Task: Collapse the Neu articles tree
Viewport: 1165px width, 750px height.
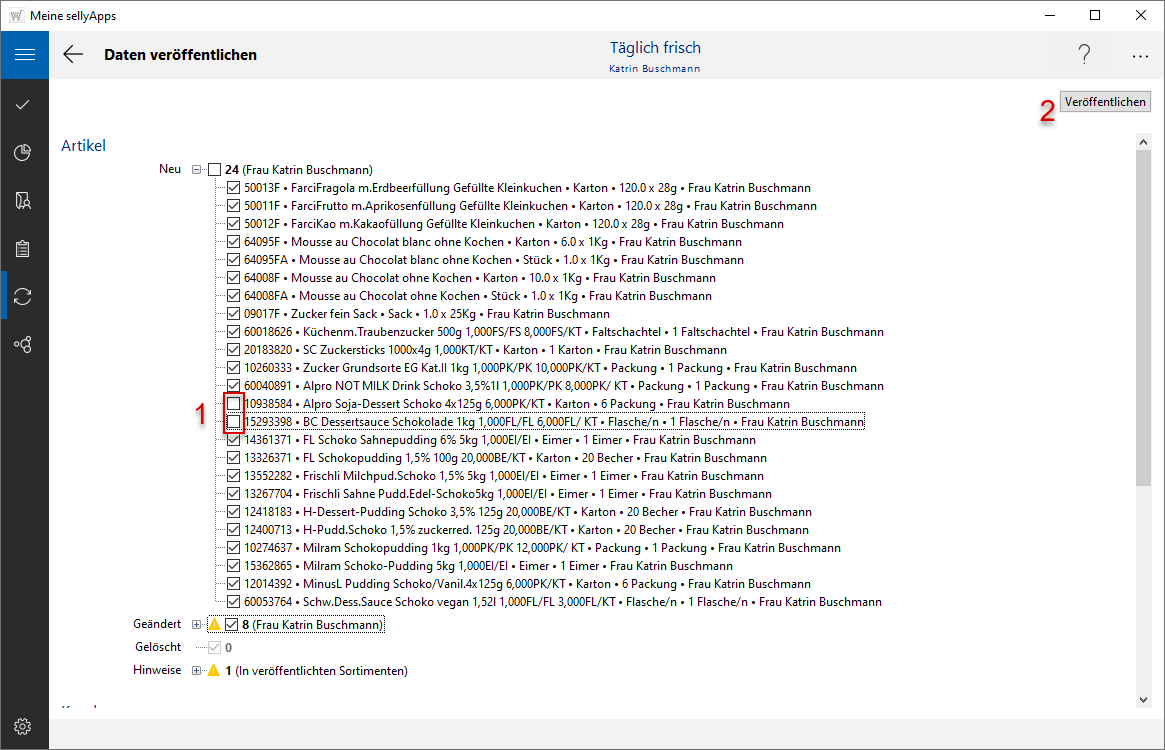Action: (197, 170)
